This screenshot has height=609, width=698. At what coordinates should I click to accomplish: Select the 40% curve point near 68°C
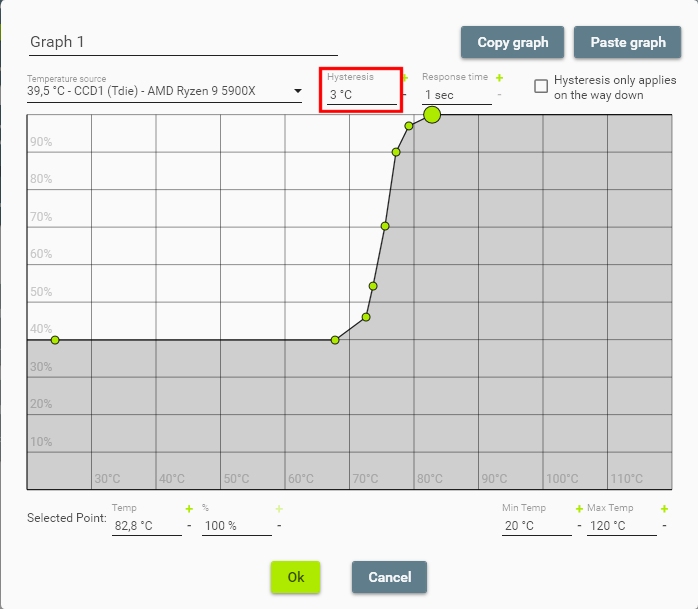[x=335, y=340]
